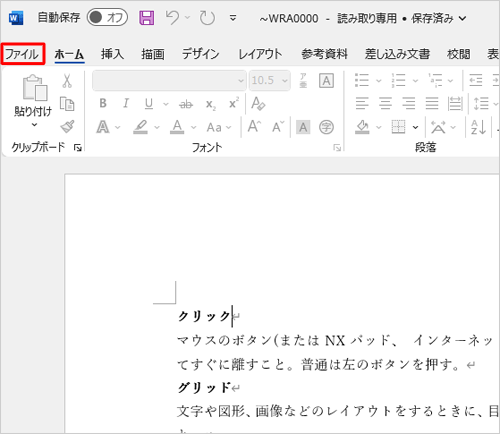500x434 pixels.
Task: Click the Sort A-Z icon
Action: 478,127
